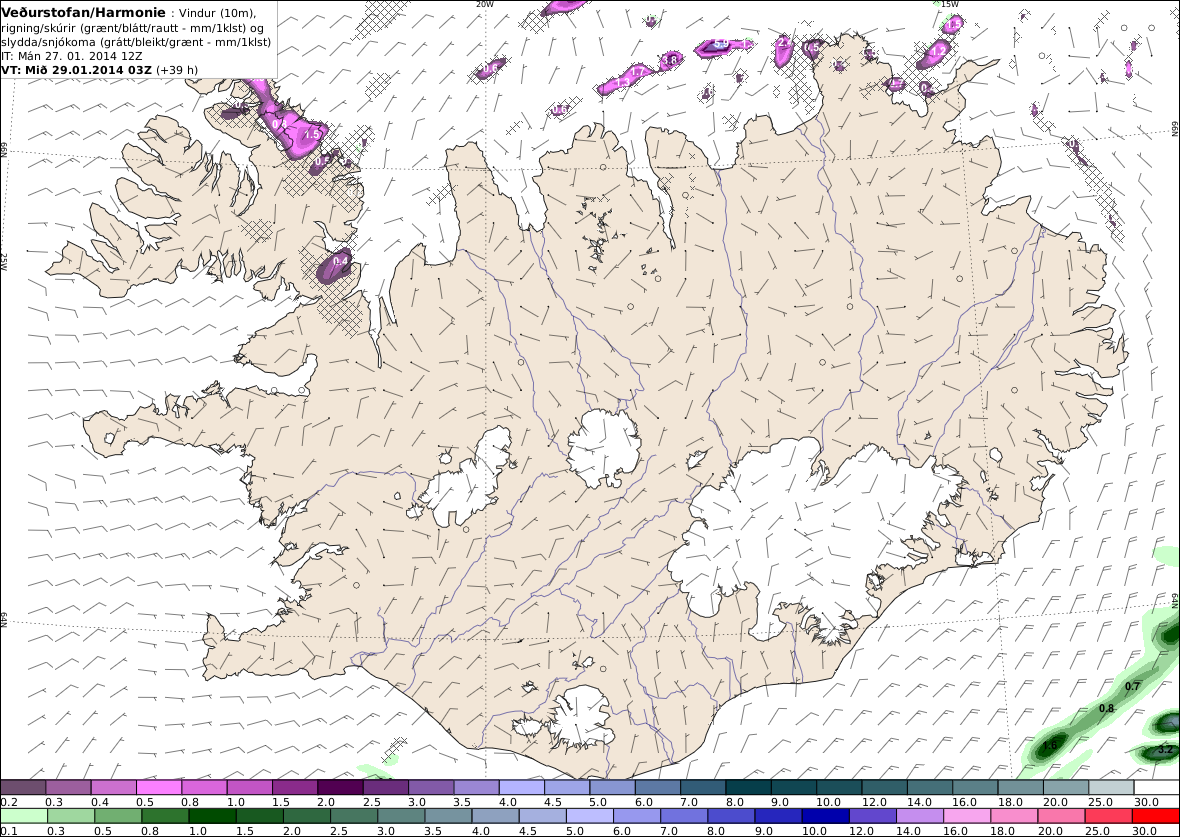1180x837 pixels.
Task: Select the bright pink 0.5–0.8 snow legend swatch
Action: [x=159, y=787]
